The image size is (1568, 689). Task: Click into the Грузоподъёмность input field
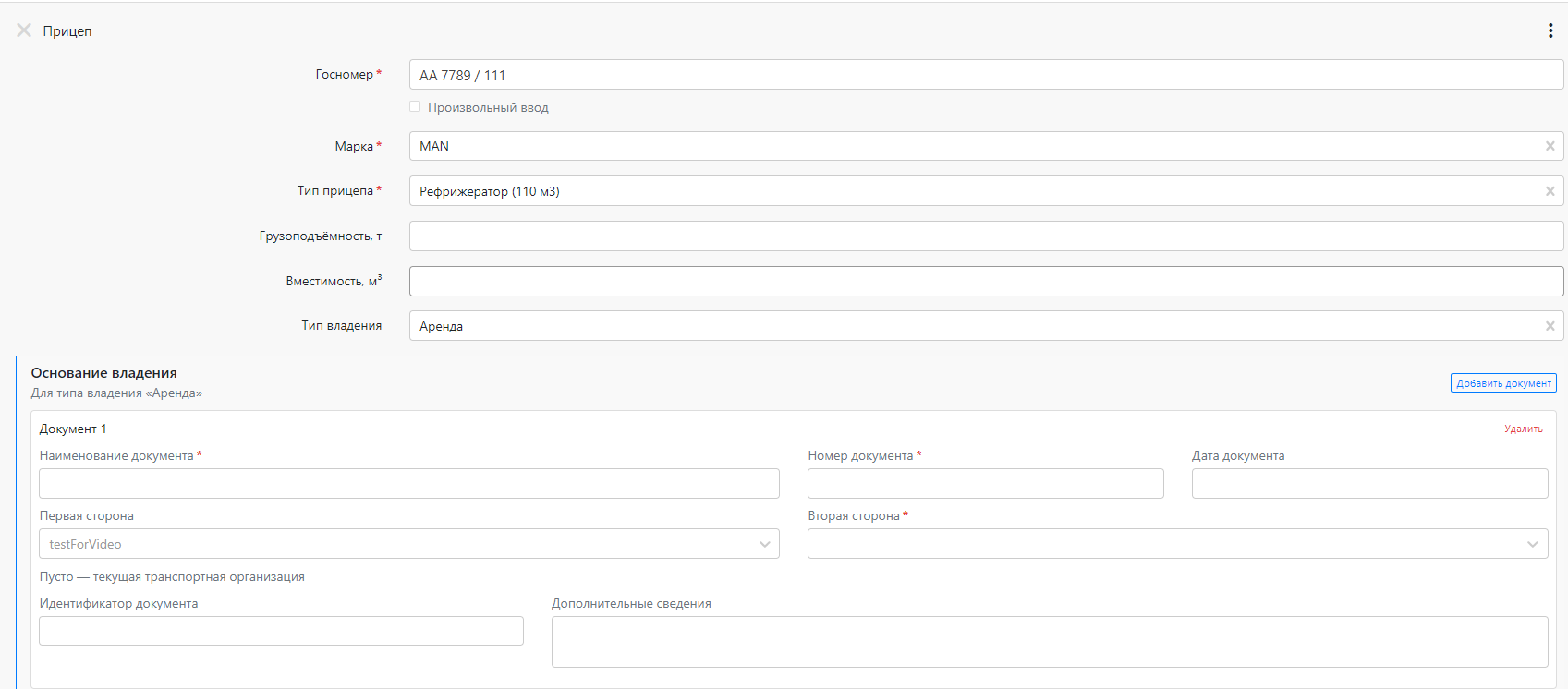pos(986,236)
